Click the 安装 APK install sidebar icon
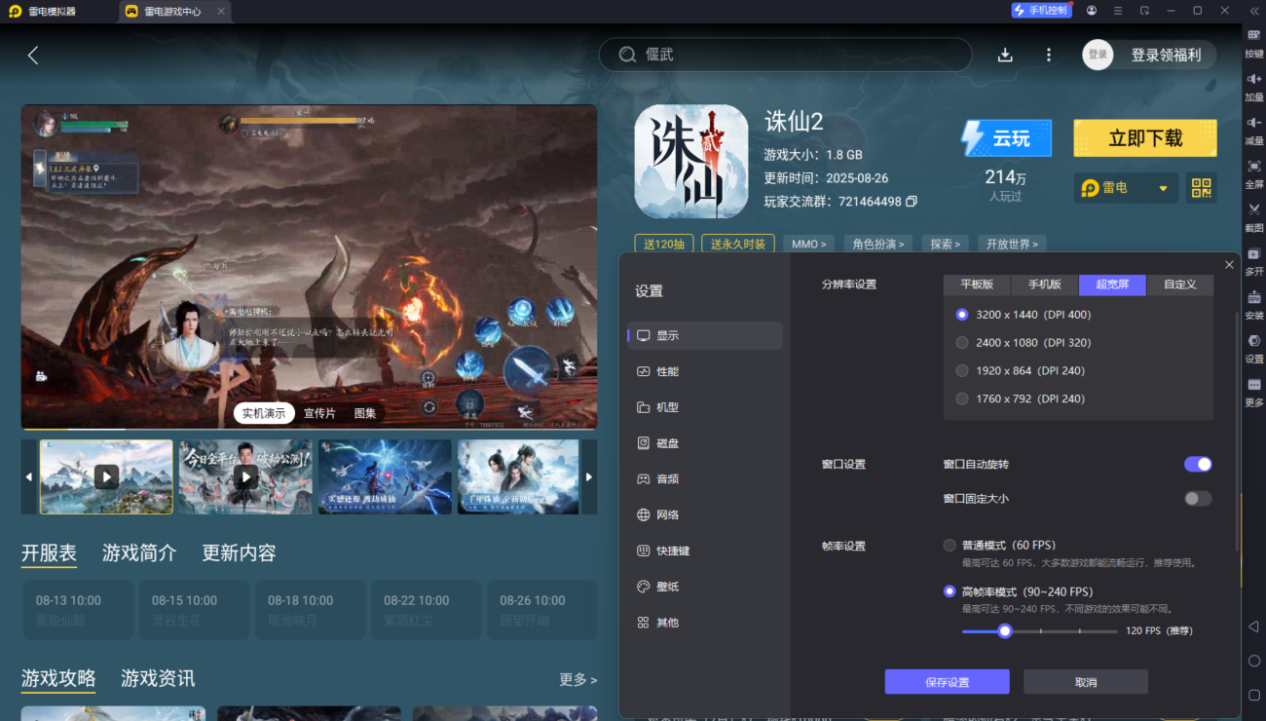 (x=1254, y=305)
